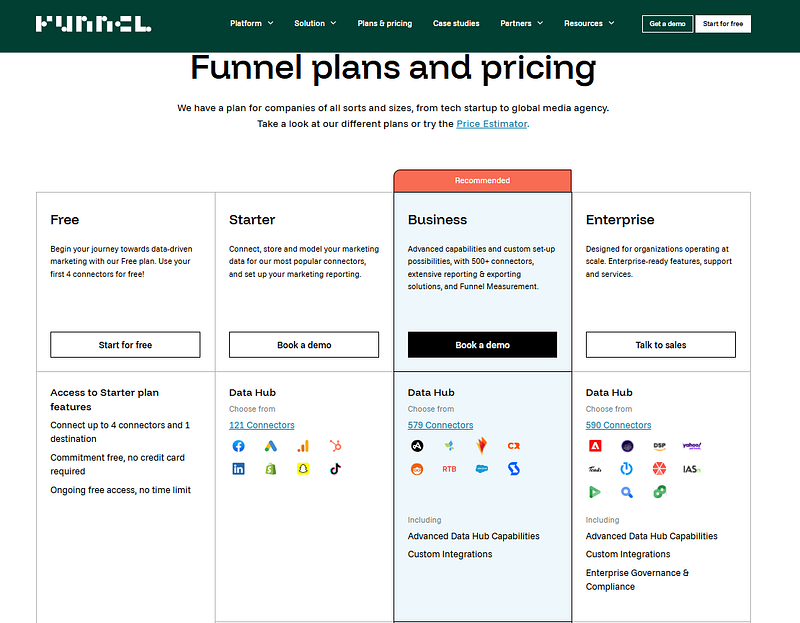This screenshot has width=800, height=623.
Task: Click the Yahoo connector icon
Action: coord(692,446)
